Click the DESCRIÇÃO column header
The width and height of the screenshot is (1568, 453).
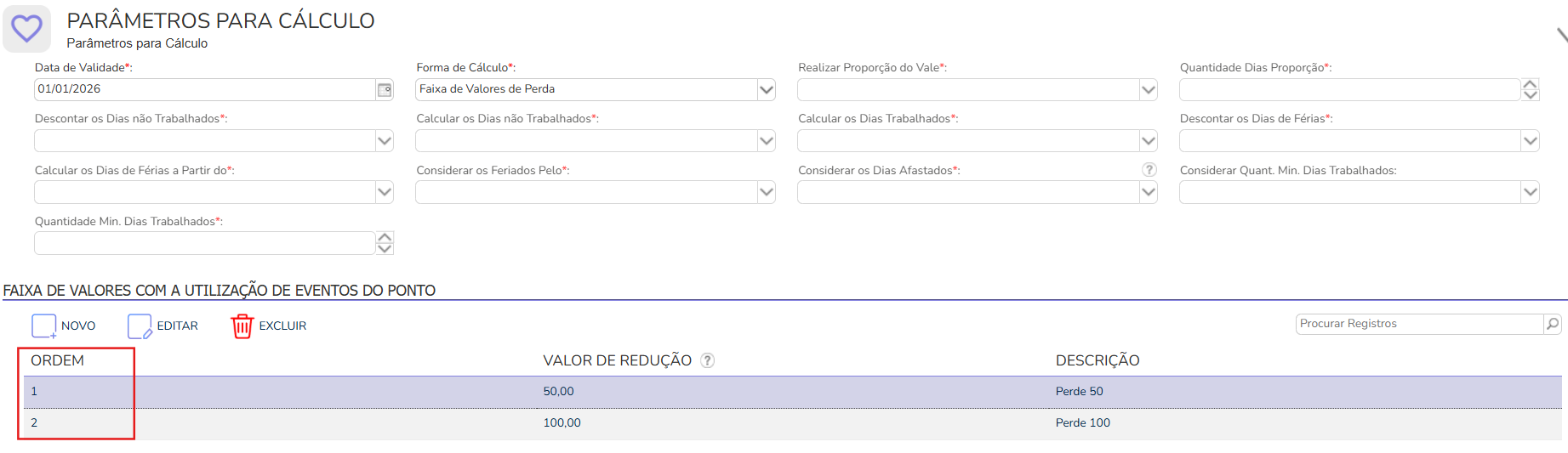point(1098,360)
